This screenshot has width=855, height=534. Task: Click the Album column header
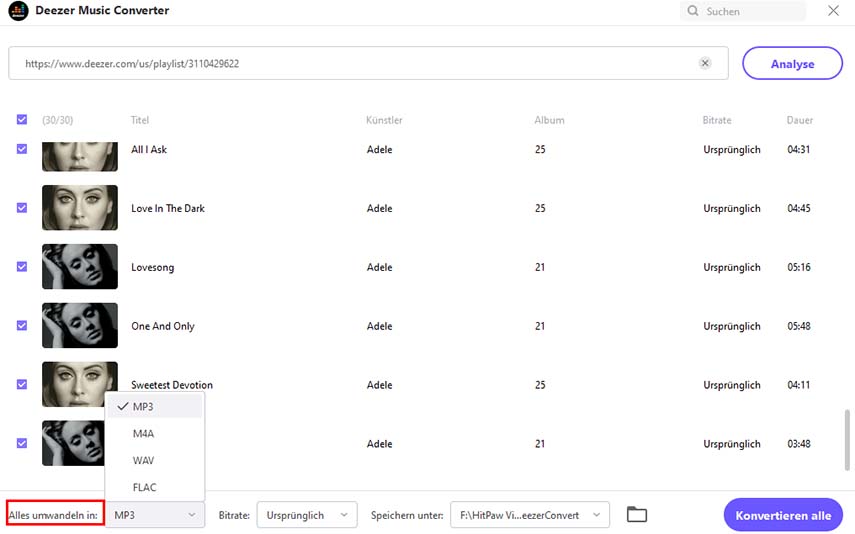(549, 120)
